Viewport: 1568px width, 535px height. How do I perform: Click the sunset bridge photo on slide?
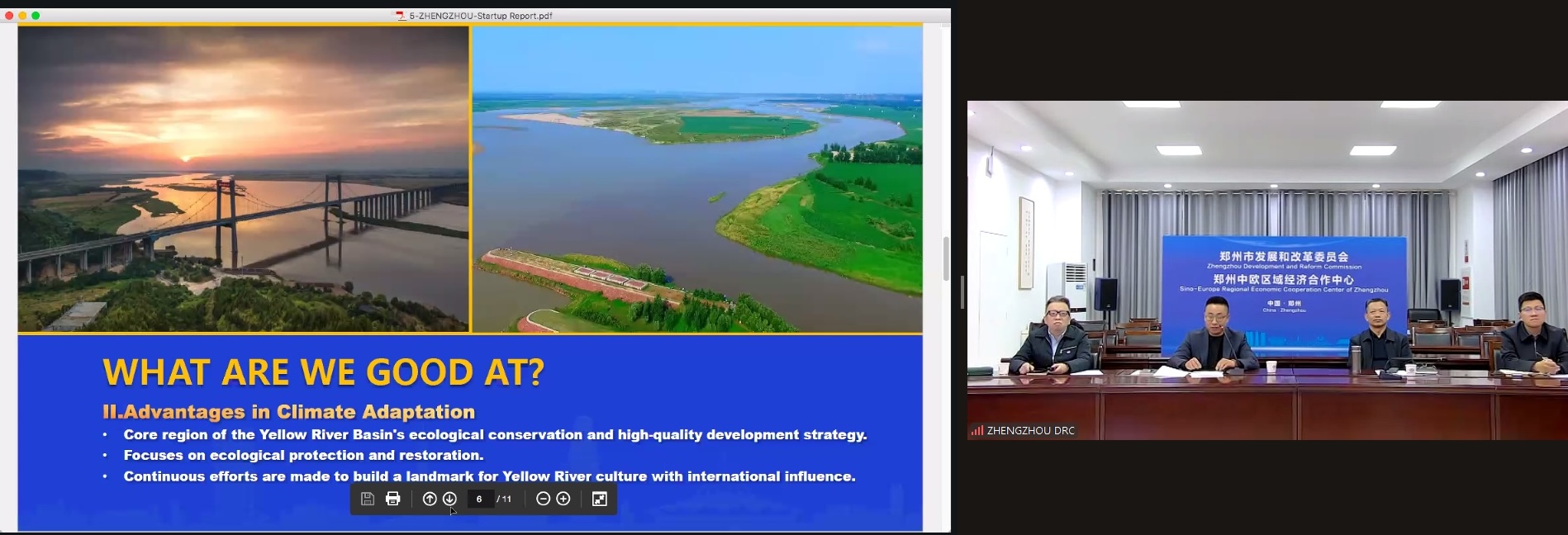click(244, 179)
